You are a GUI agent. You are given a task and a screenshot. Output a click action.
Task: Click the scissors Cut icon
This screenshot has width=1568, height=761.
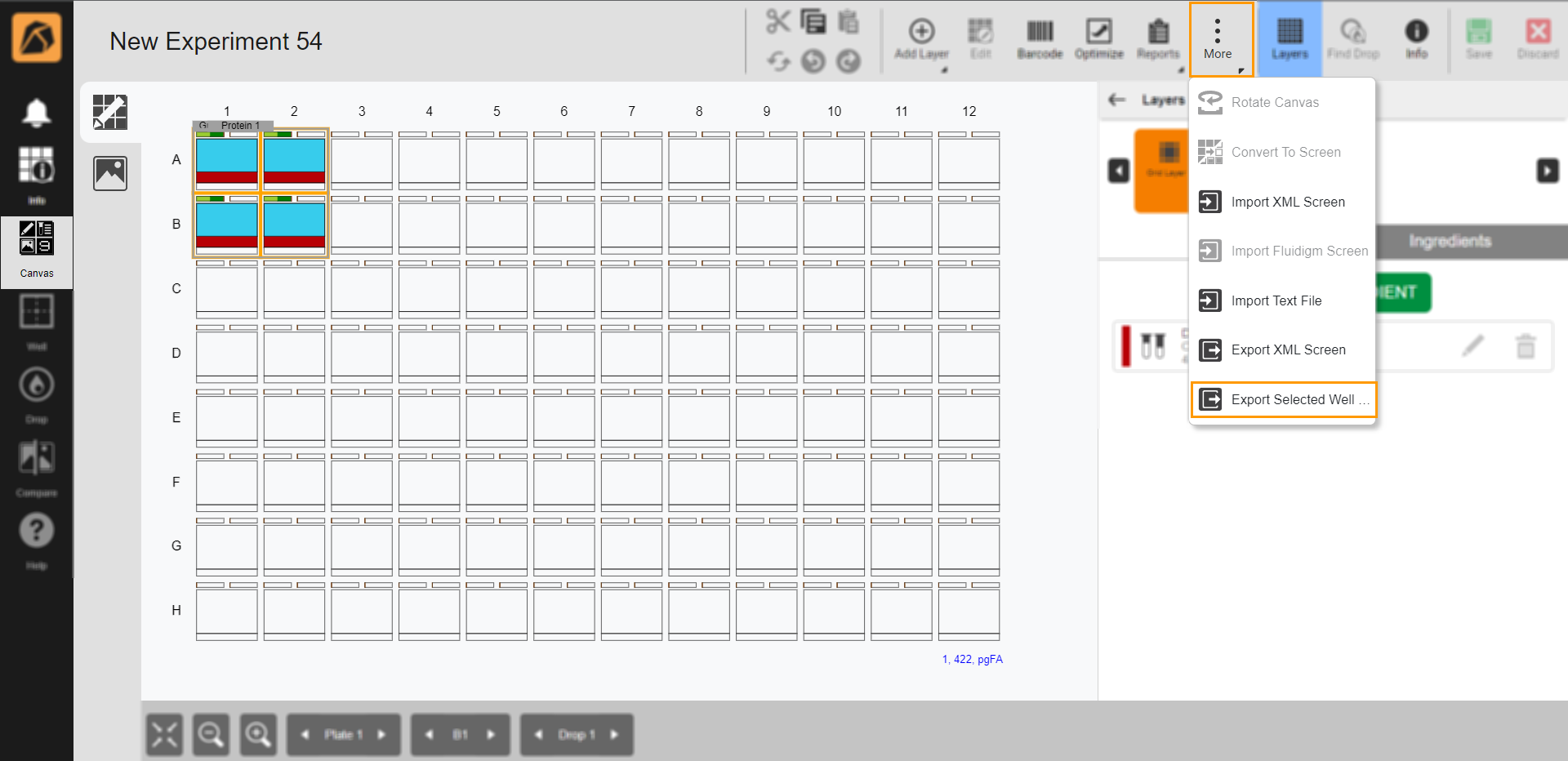click(x=777, y=21)
